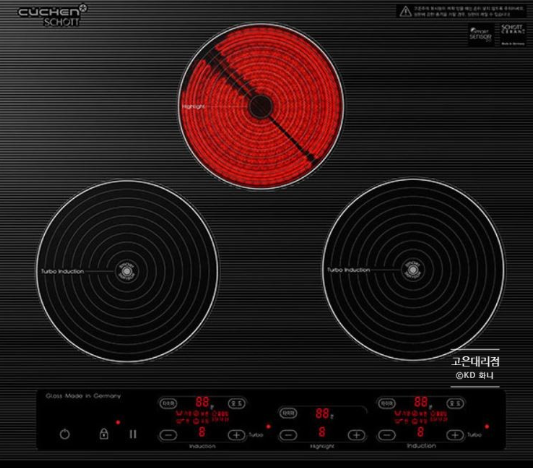533x468 pixels.
Task: Tap the Smart Sensor badge
Action: pyautogui.click(x=481, y=35)
